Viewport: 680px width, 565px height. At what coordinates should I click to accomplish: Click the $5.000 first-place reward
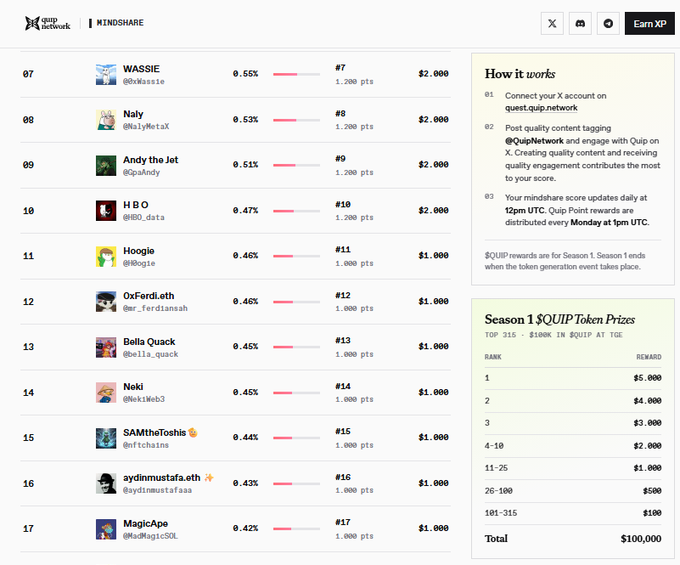[x=647, y=378]
